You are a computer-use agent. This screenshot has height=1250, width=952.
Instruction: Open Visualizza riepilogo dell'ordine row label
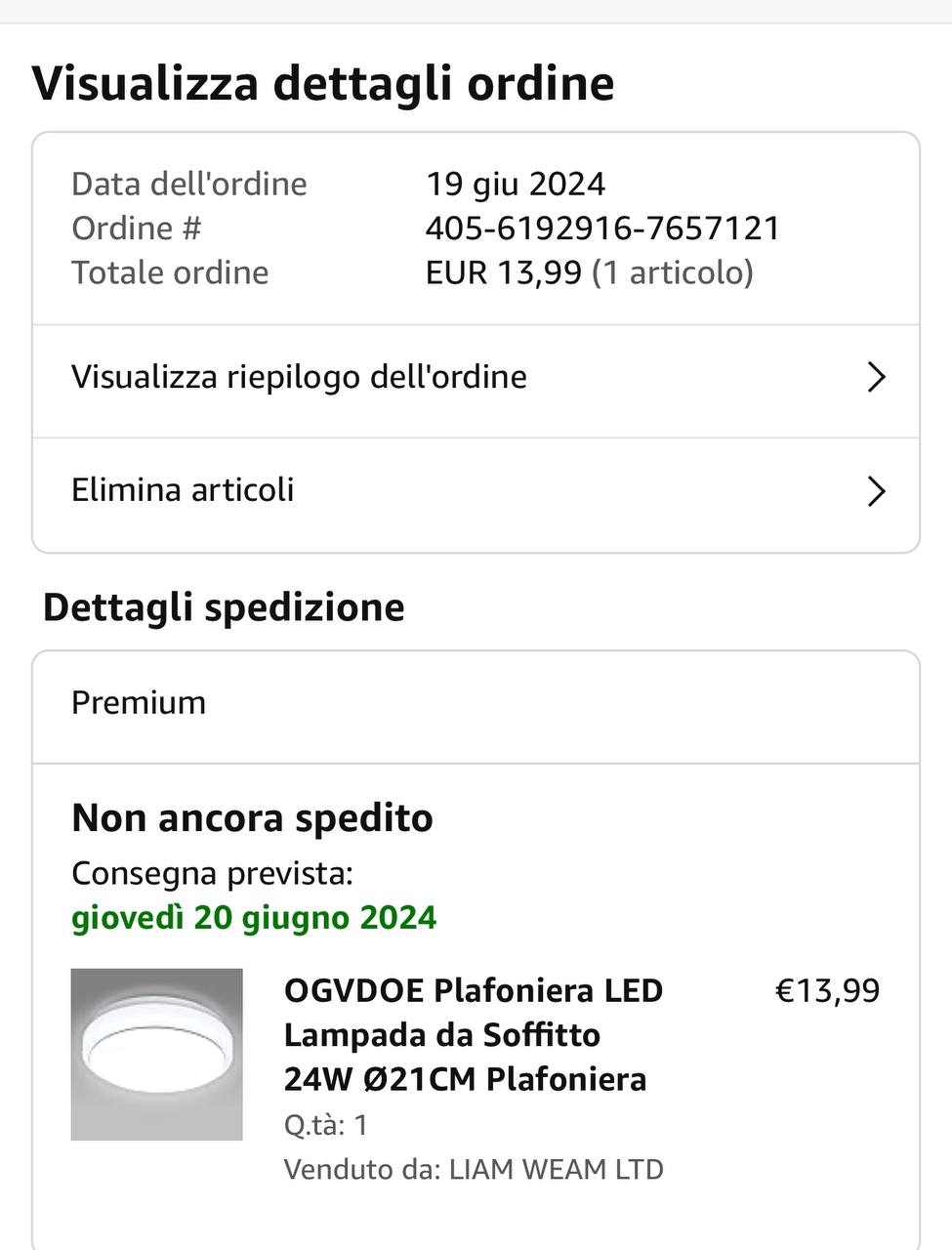click(299, 377)
